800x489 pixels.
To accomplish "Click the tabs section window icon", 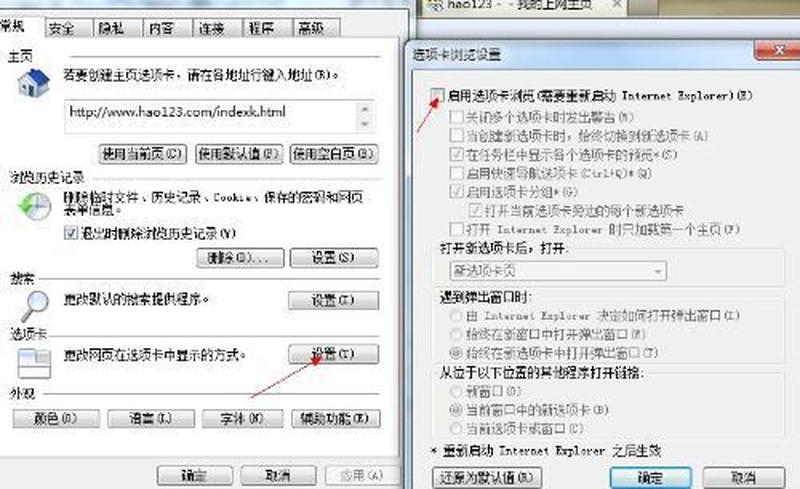I will click(x=34, y=363).
